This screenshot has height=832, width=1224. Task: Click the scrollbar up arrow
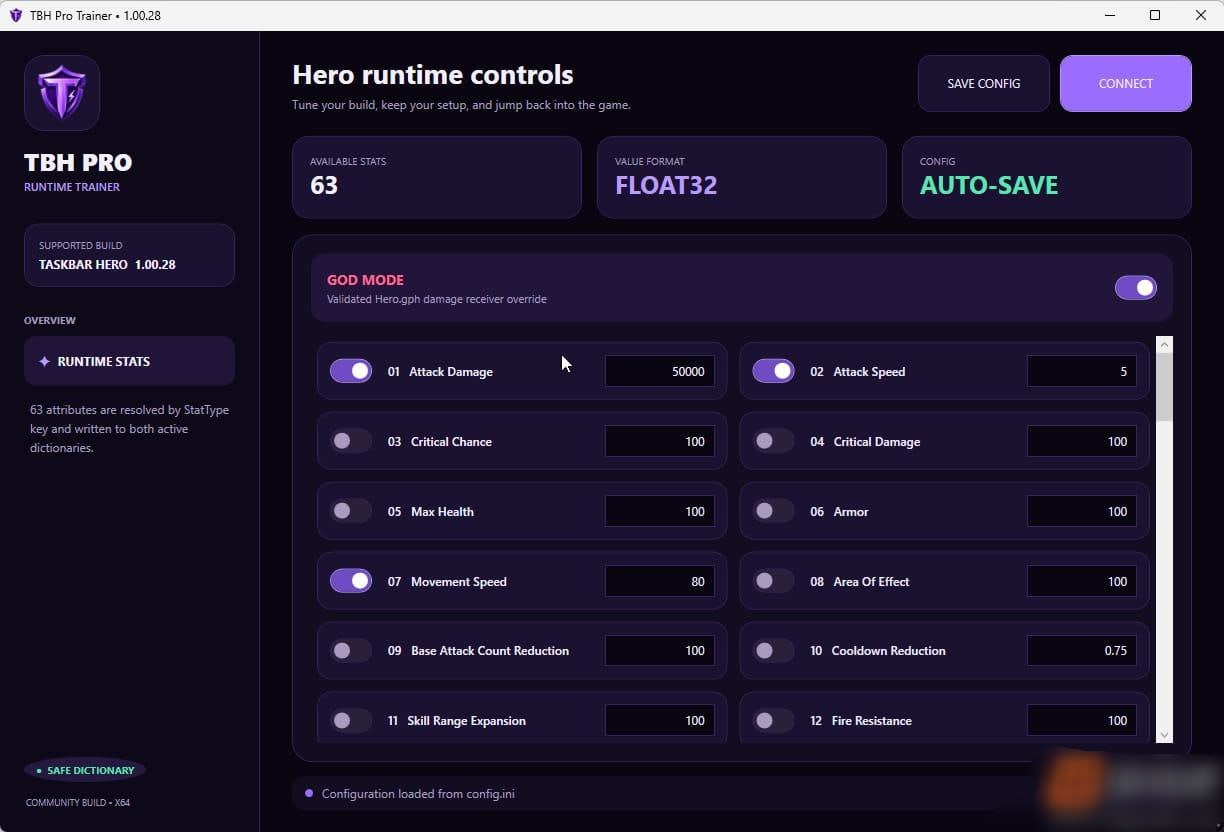[1163, 345]
